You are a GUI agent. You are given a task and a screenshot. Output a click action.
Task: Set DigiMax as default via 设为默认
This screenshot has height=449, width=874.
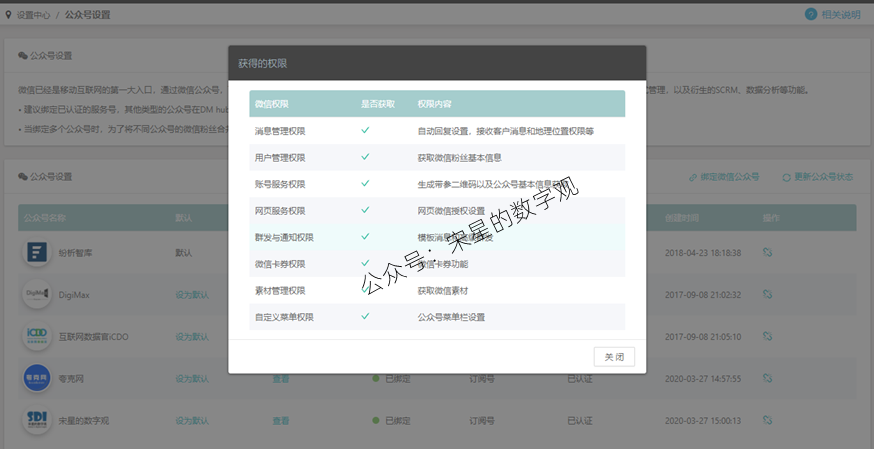click(x=192, y=294)
